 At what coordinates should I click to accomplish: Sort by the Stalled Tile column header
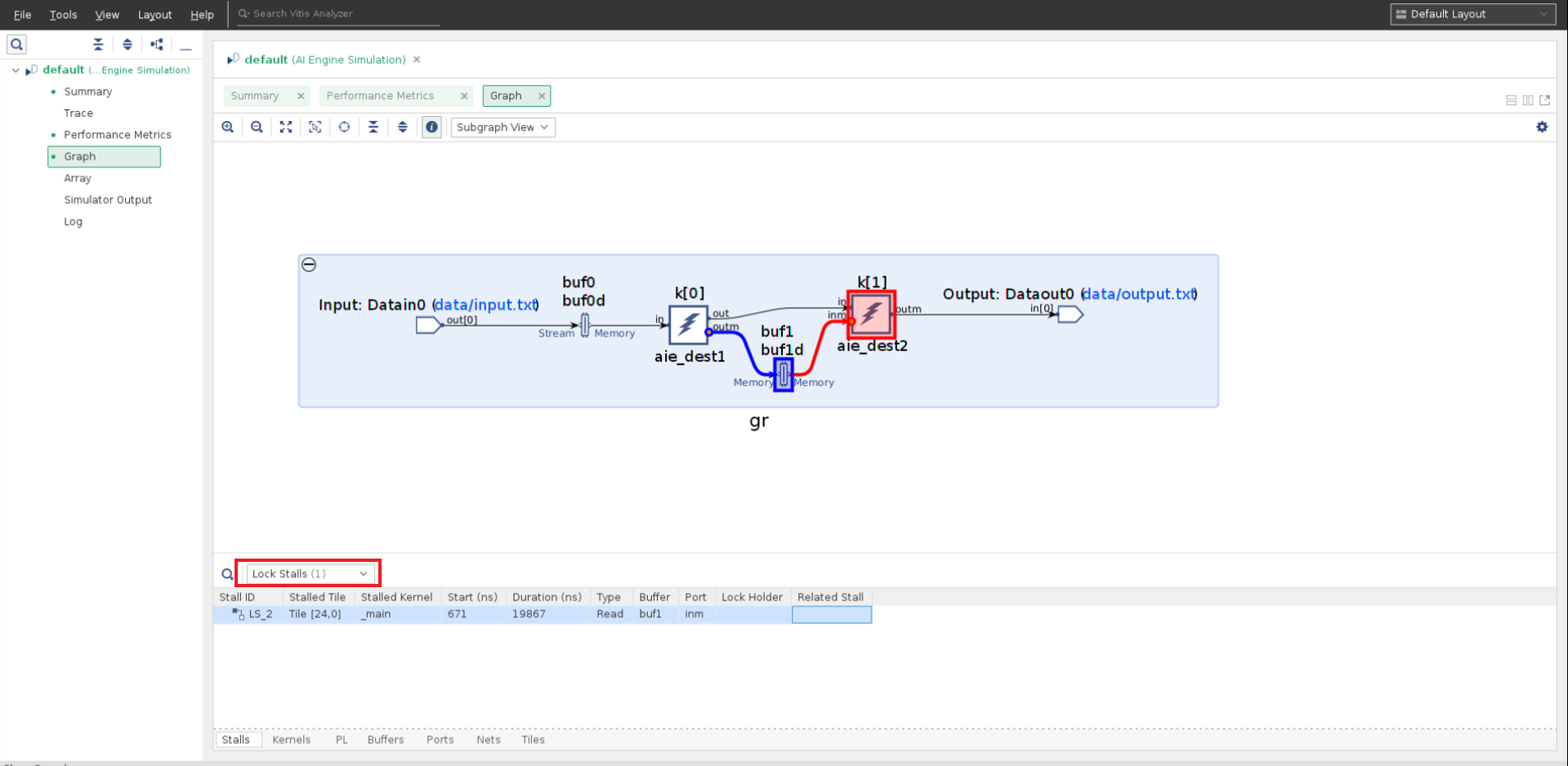[317, 597]
